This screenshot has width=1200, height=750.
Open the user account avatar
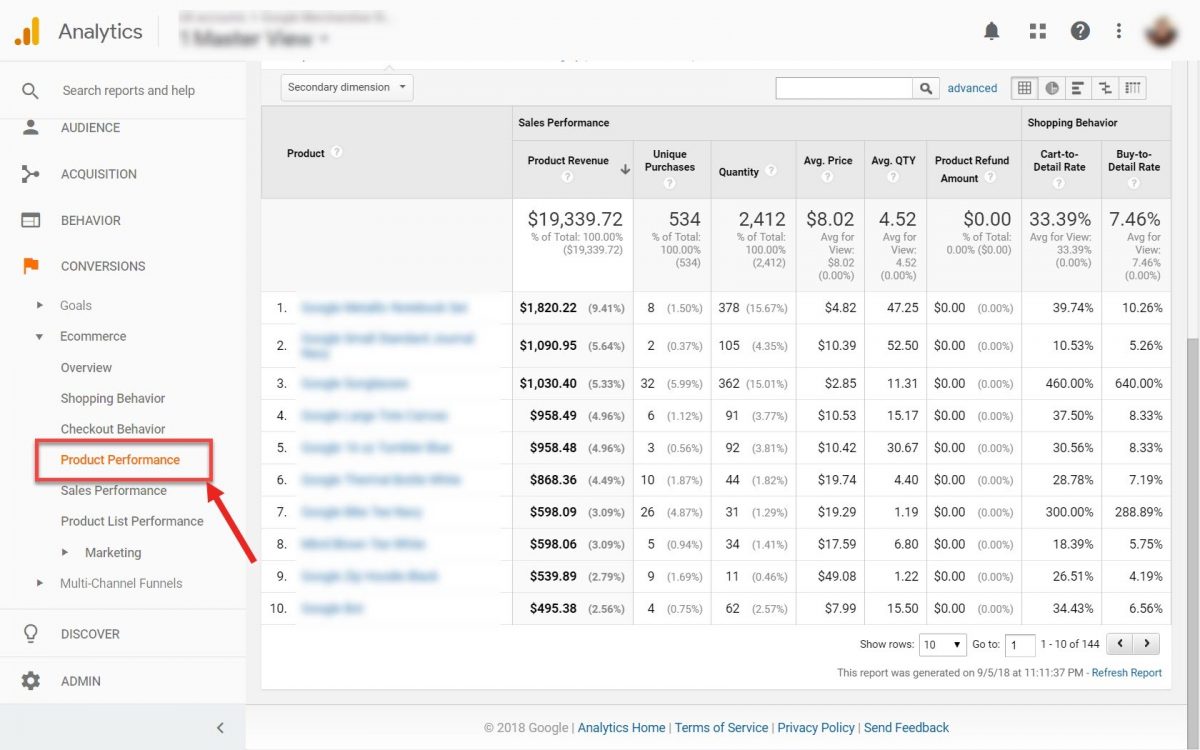tap(1162, 31)
